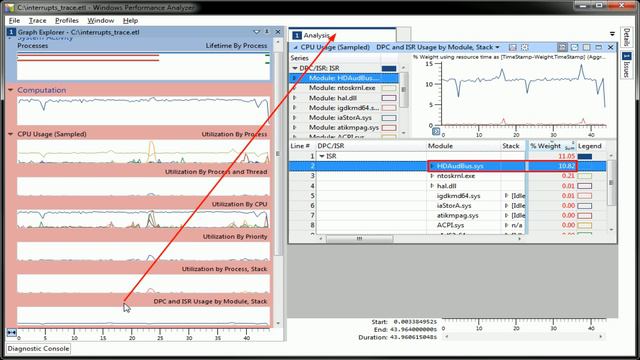Select the Lifetime By Process graph thumbnail
Image resolution: width=640 pixels, height=360 pixels.
pos(143,65)
